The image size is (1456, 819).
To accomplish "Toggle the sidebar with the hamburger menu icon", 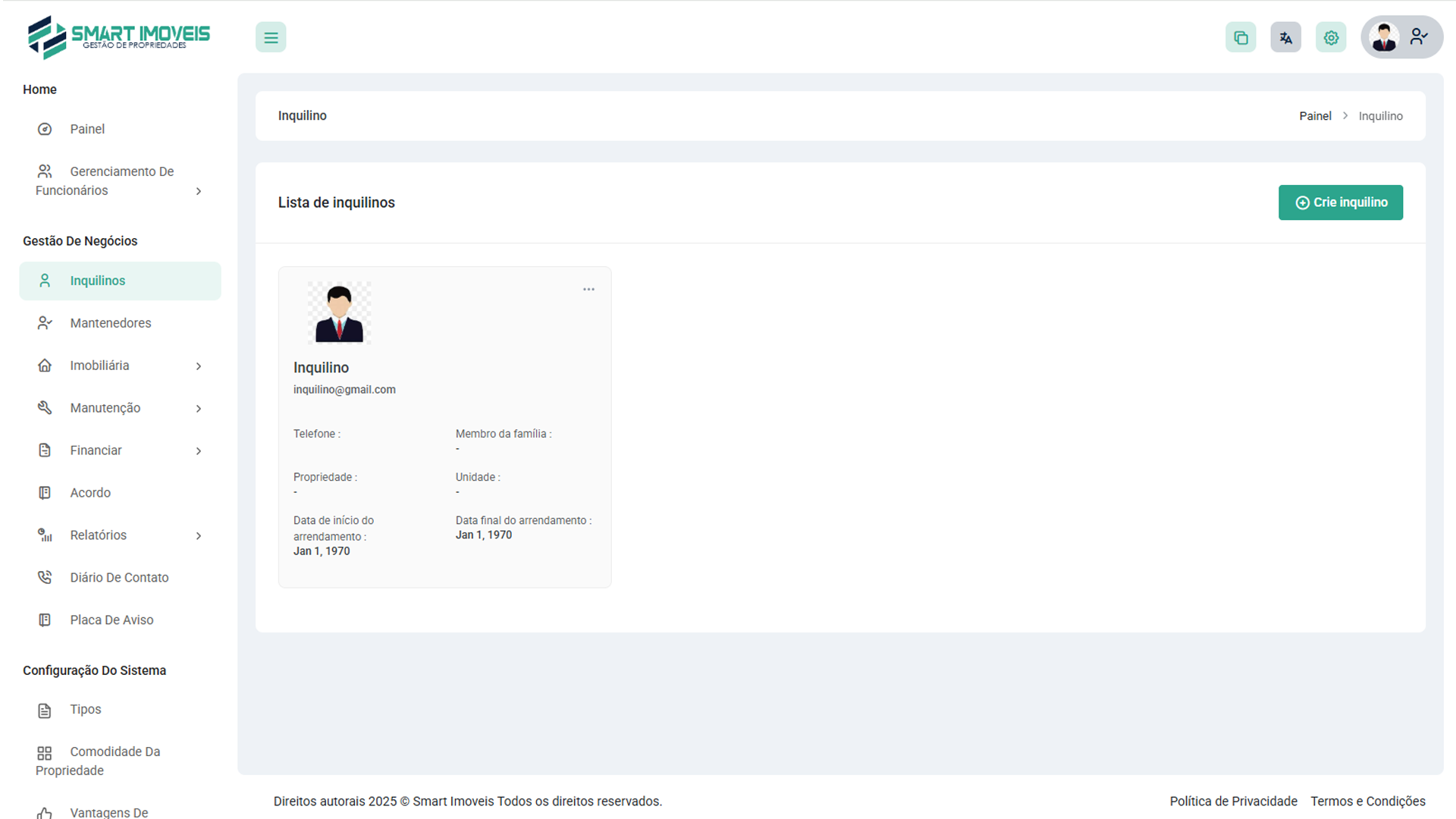I will tap(271, 37).
